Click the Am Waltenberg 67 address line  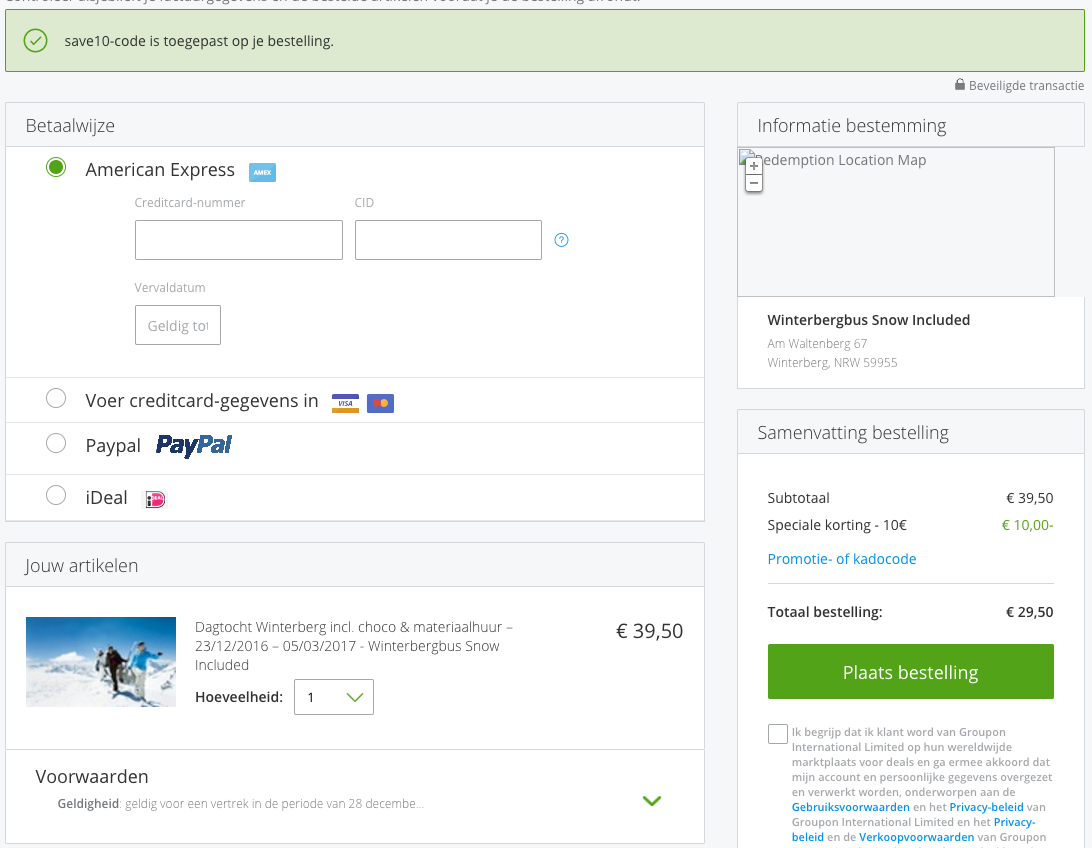(817, 344)
